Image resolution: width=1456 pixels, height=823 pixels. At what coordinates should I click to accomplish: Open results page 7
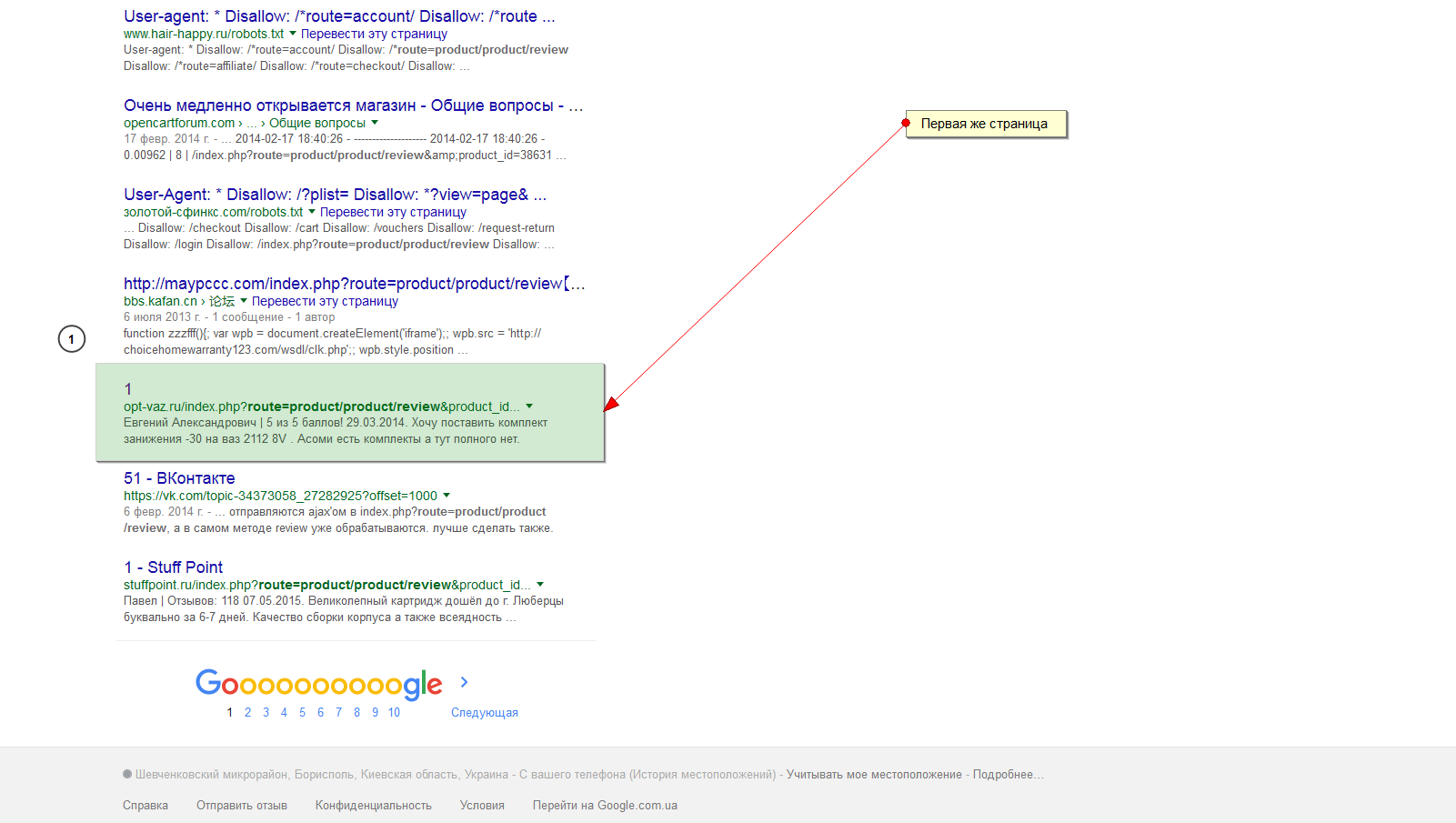338,713
